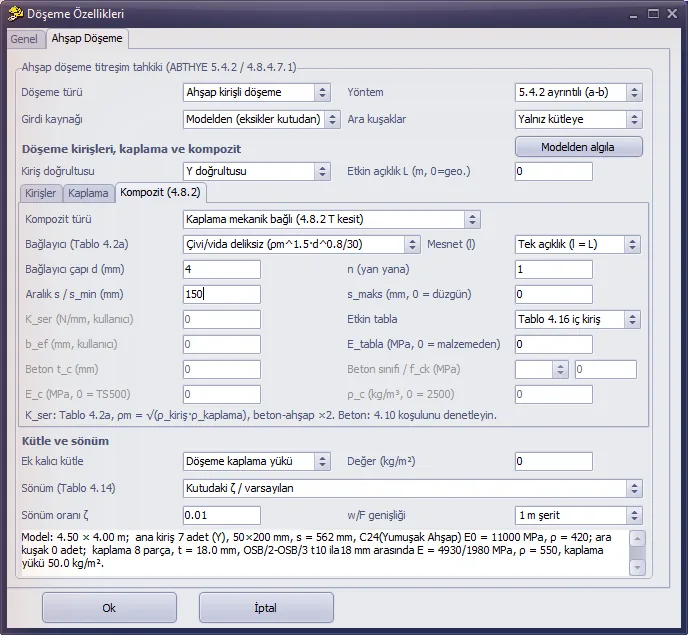This screenshot has width=688, height=635.
Task: Click the scroll down arrow of model info box
Action: tap(637, 568)
